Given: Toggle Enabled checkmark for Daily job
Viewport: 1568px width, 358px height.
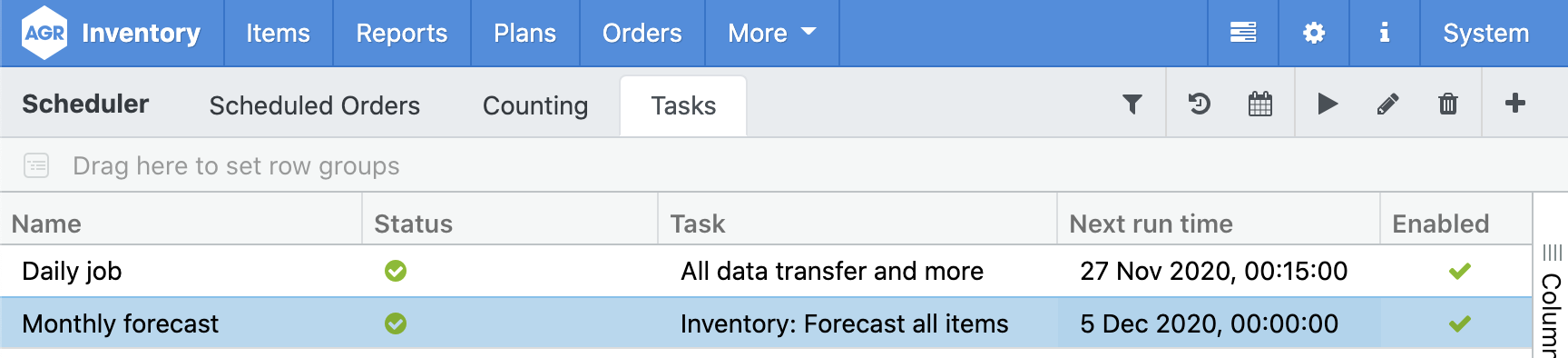Looking at the screenshot, I should tap(1460, 271).
